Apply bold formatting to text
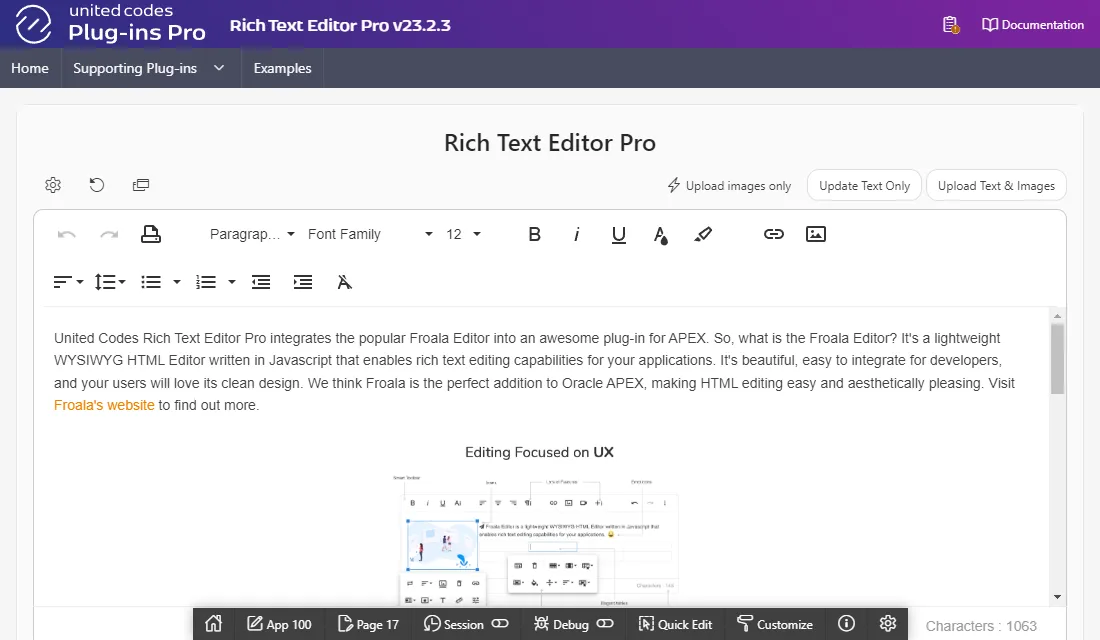This screenshot has height=640, width=1100. point(534,234)
